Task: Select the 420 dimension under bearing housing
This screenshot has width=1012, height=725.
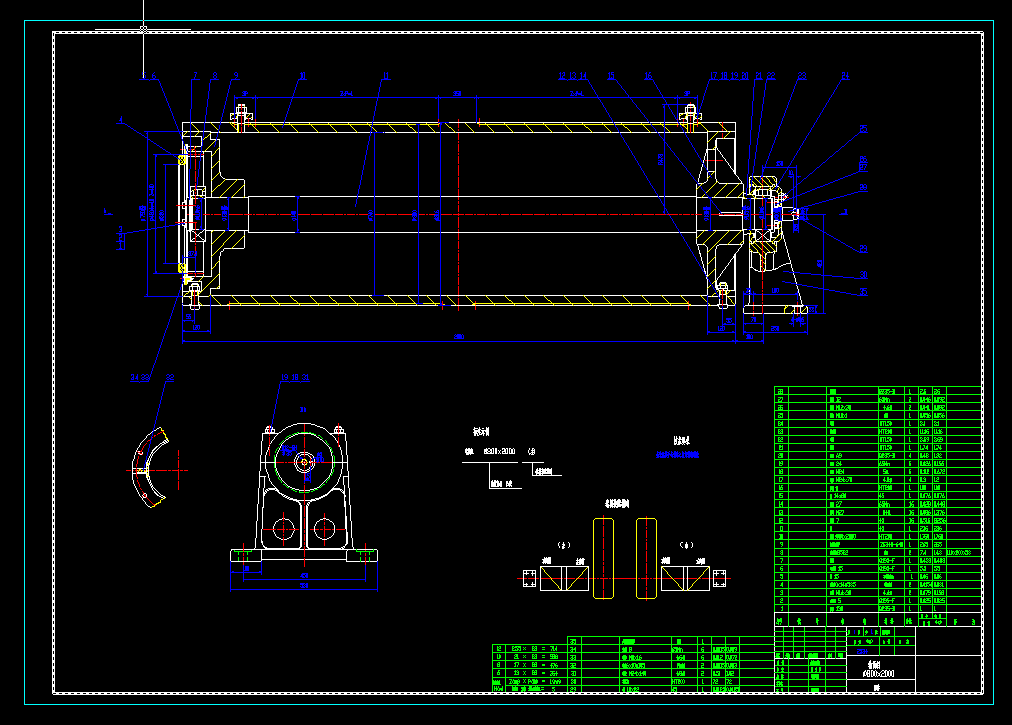Action: [304, 576]
